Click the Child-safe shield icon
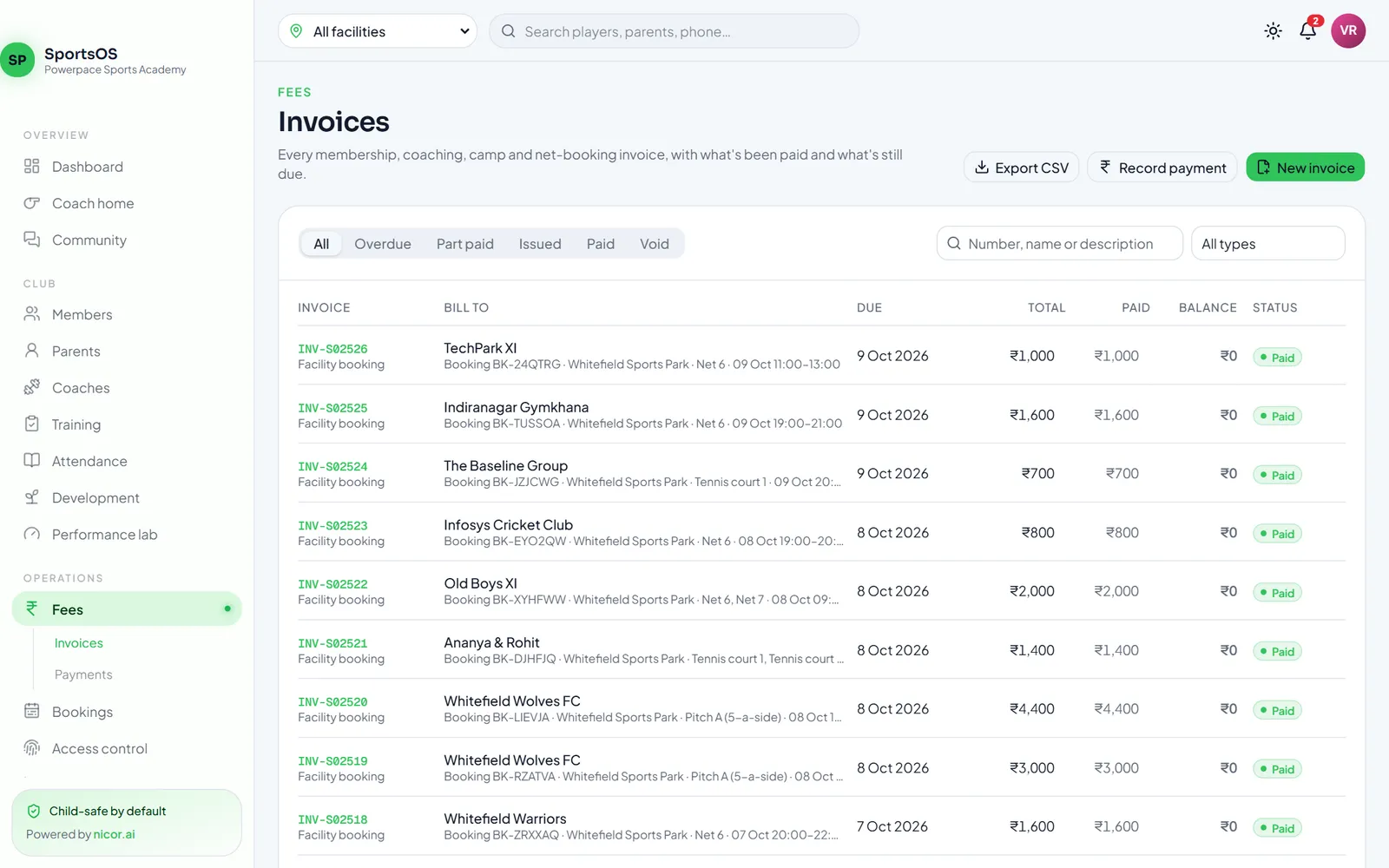1389x868 pixels. (34, 811)
